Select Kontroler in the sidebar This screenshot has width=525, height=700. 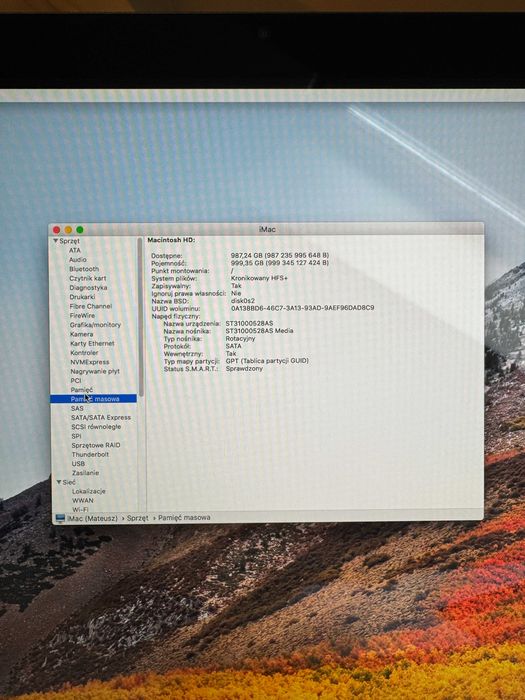[x=84, y=353]
